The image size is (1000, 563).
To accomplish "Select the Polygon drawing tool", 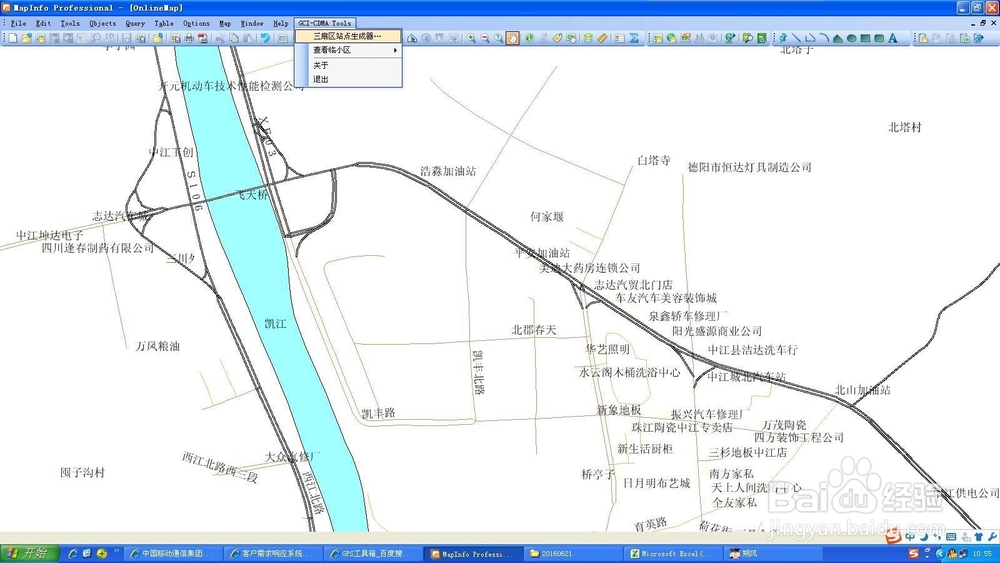I will (837, 38).
